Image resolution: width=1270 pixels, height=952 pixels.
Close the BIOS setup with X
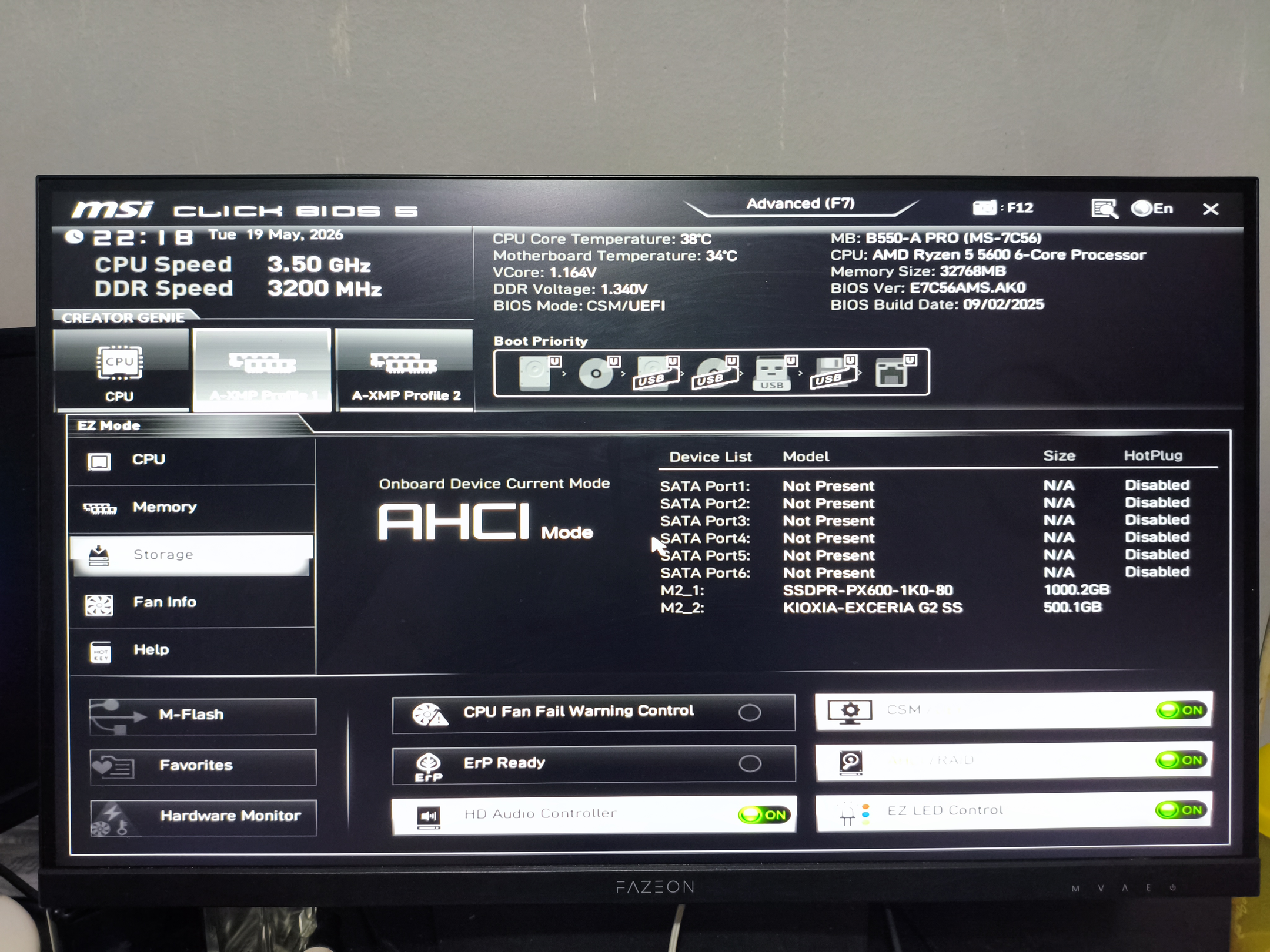tap(1211, 209)
